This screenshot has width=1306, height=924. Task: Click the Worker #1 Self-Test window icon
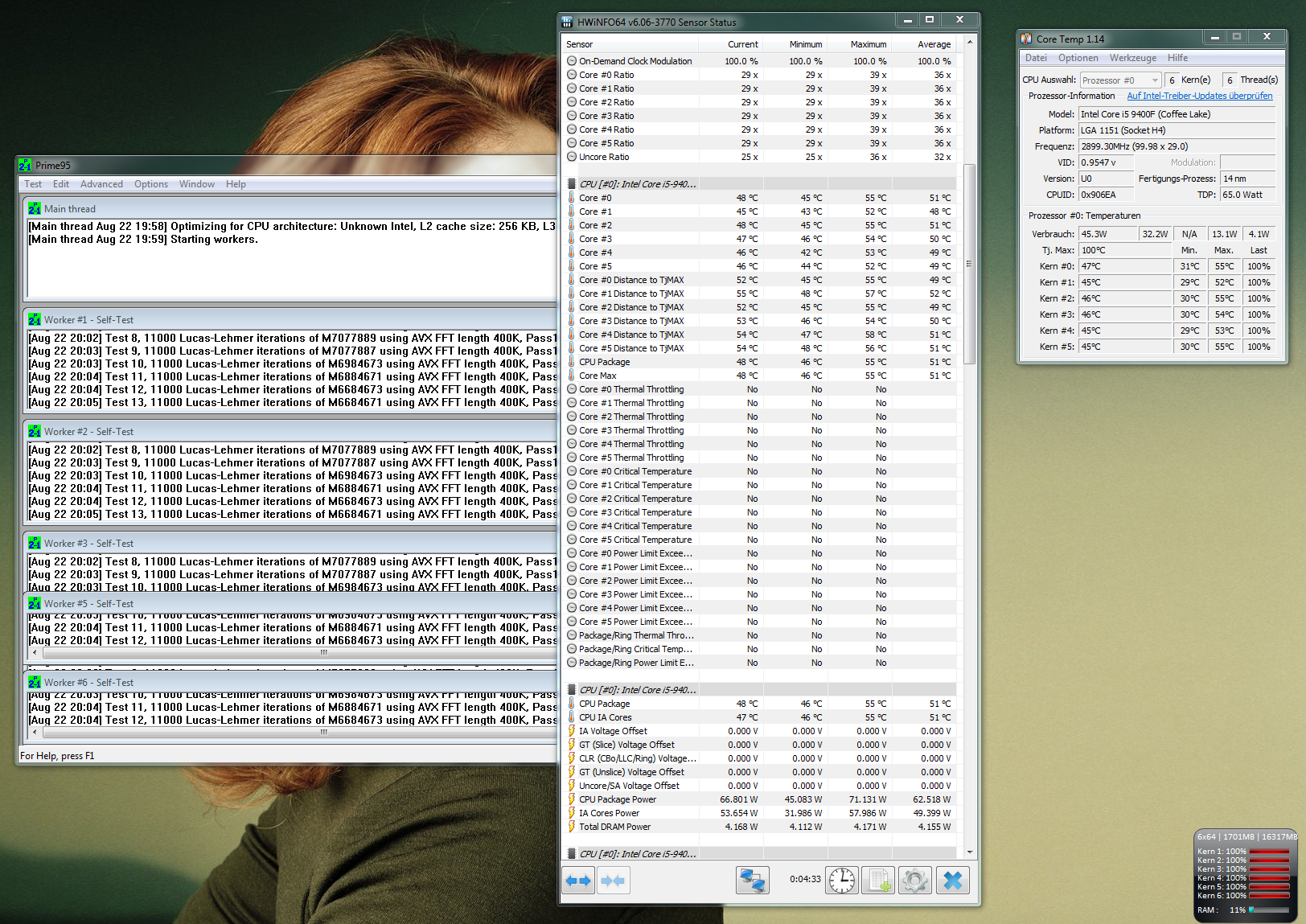point(35,320)
